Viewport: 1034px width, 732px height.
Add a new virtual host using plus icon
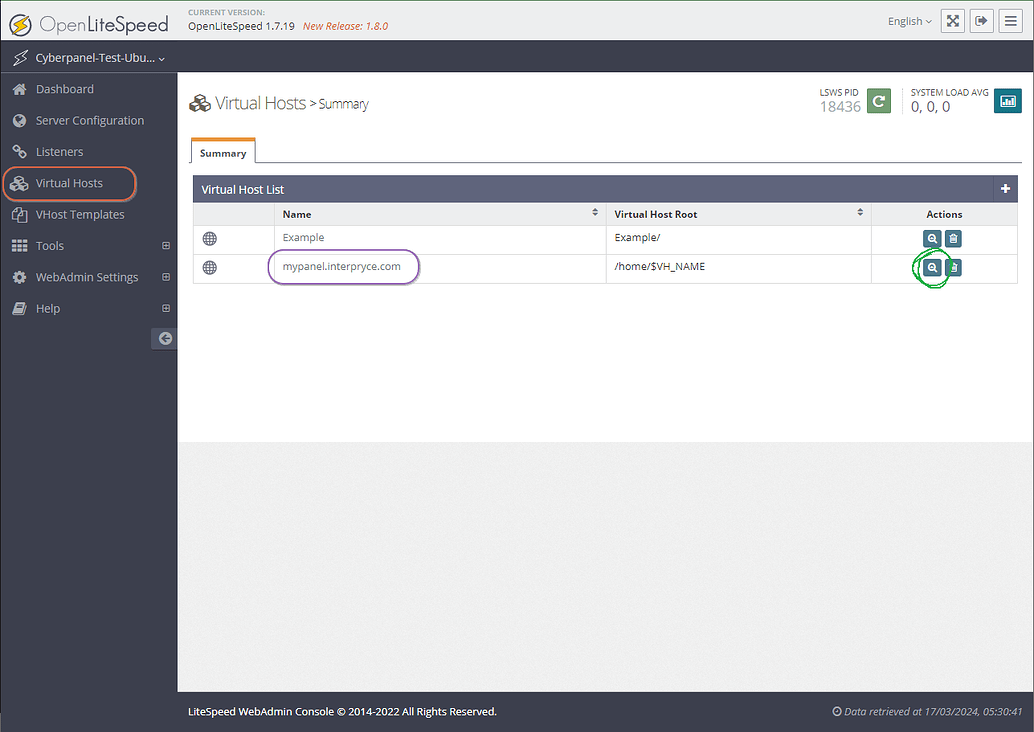1005,188
